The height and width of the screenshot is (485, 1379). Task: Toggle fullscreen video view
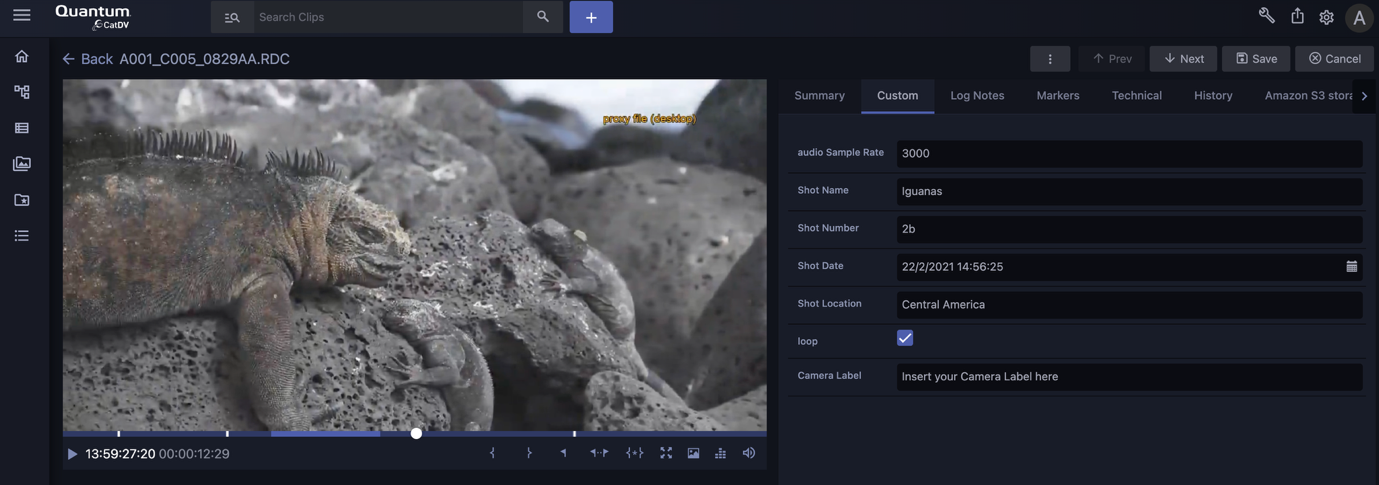666,453
